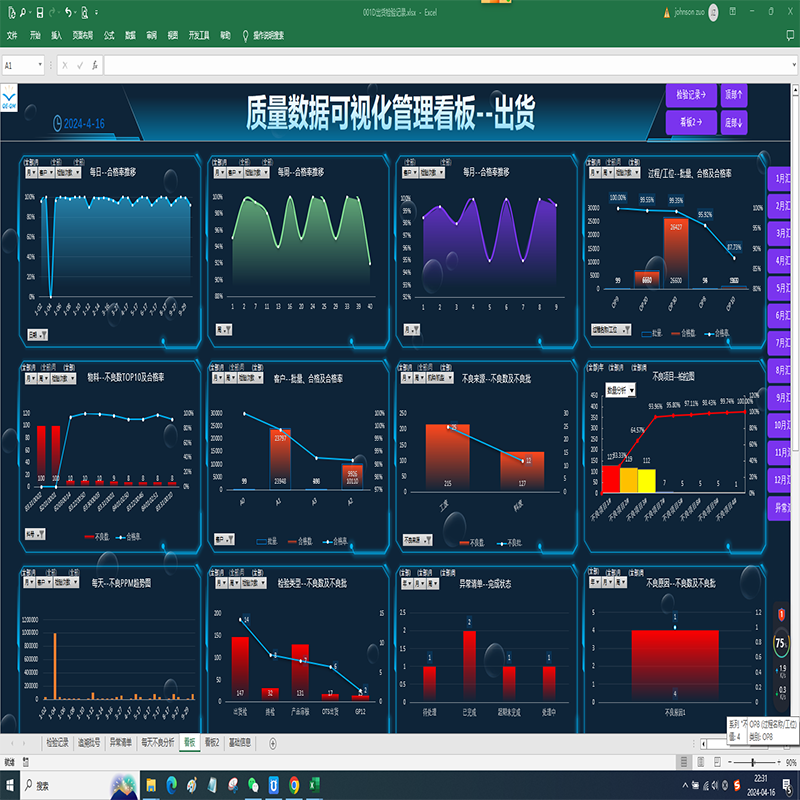Click the 看板2→ purple button
Image resolution: width=800 pixels, height=800 pixels.
point(691,122)
